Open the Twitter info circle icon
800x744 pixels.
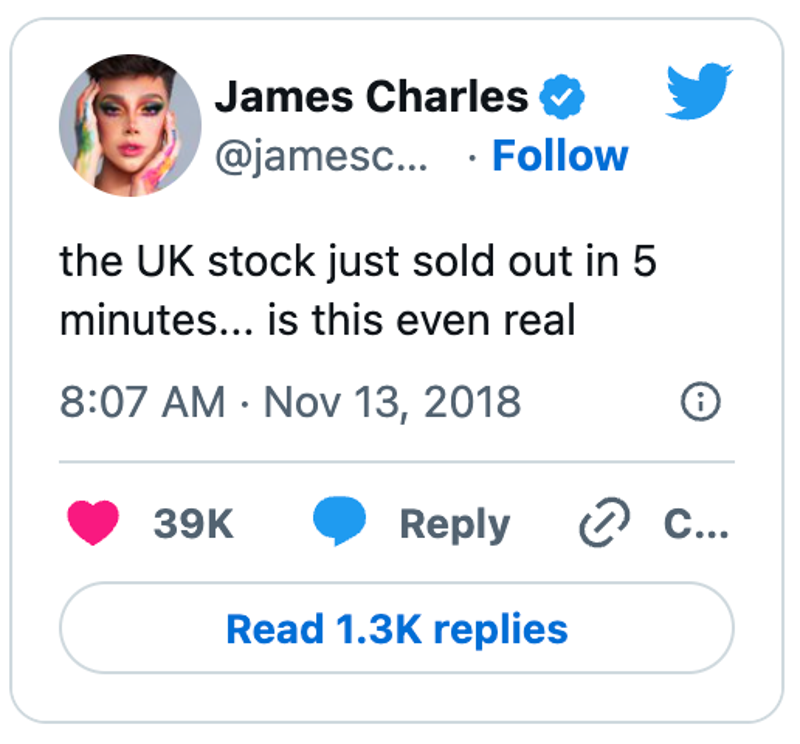click(701, 402)
